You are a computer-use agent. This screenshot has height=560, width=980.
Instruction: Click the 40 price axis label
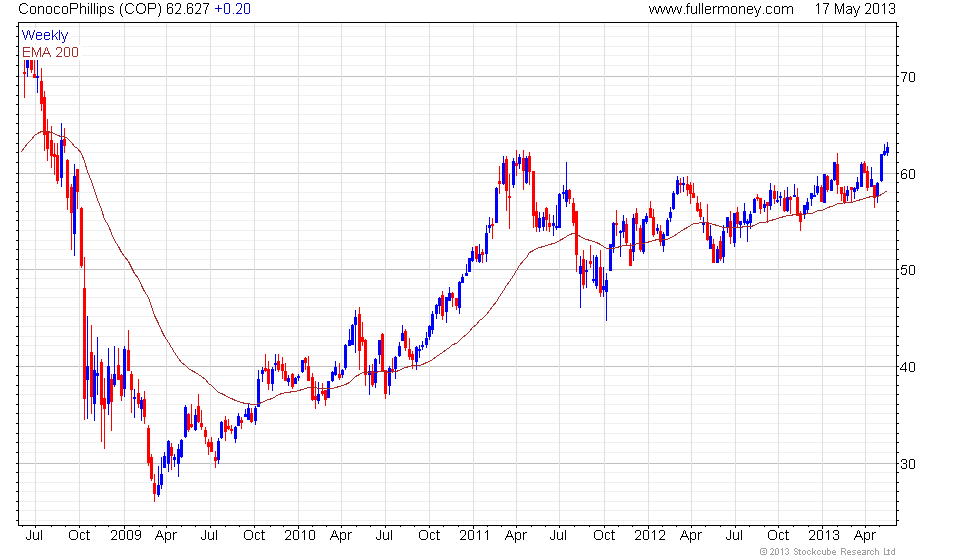coord(908,368)
